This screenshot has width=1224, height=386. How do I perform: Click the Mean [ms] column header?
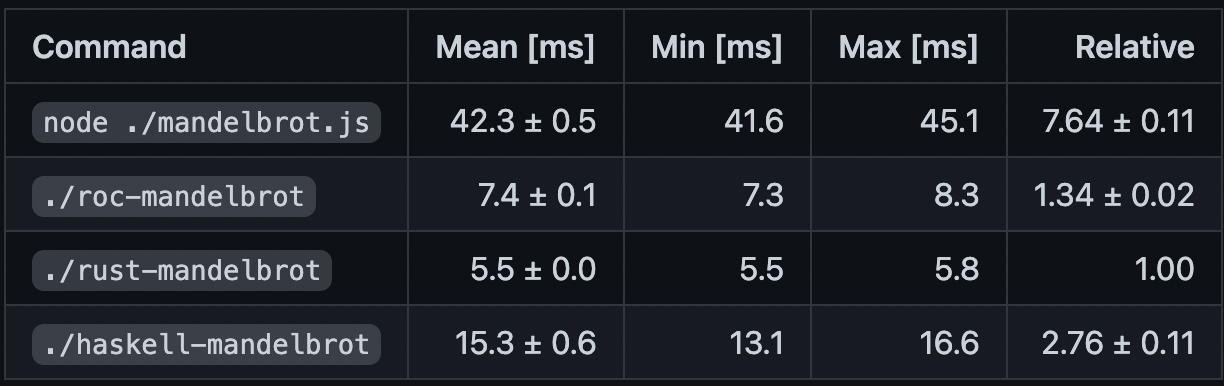tap(515, 47)
